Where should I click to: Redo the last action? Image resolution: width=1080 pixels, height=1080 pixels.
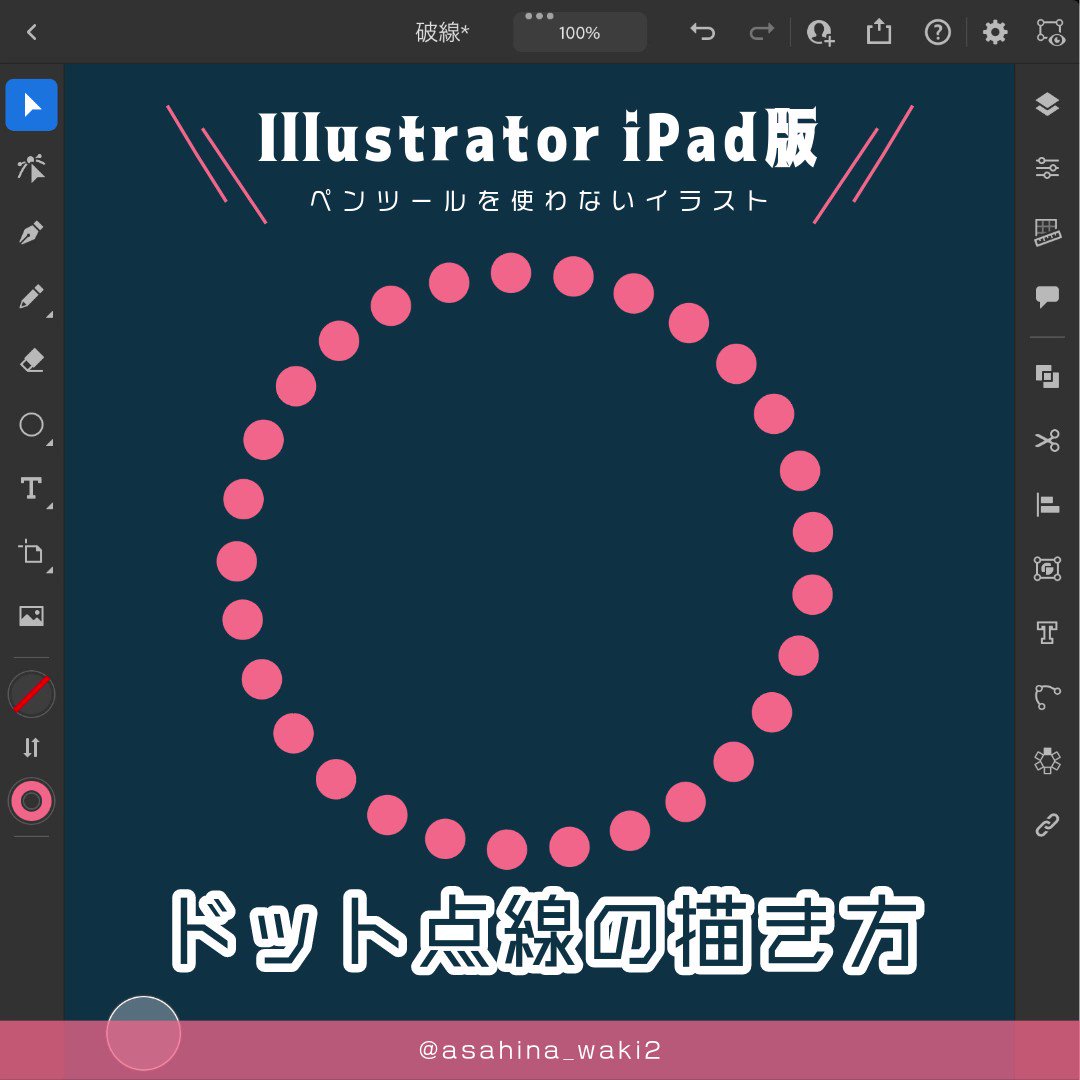(761, 32)
